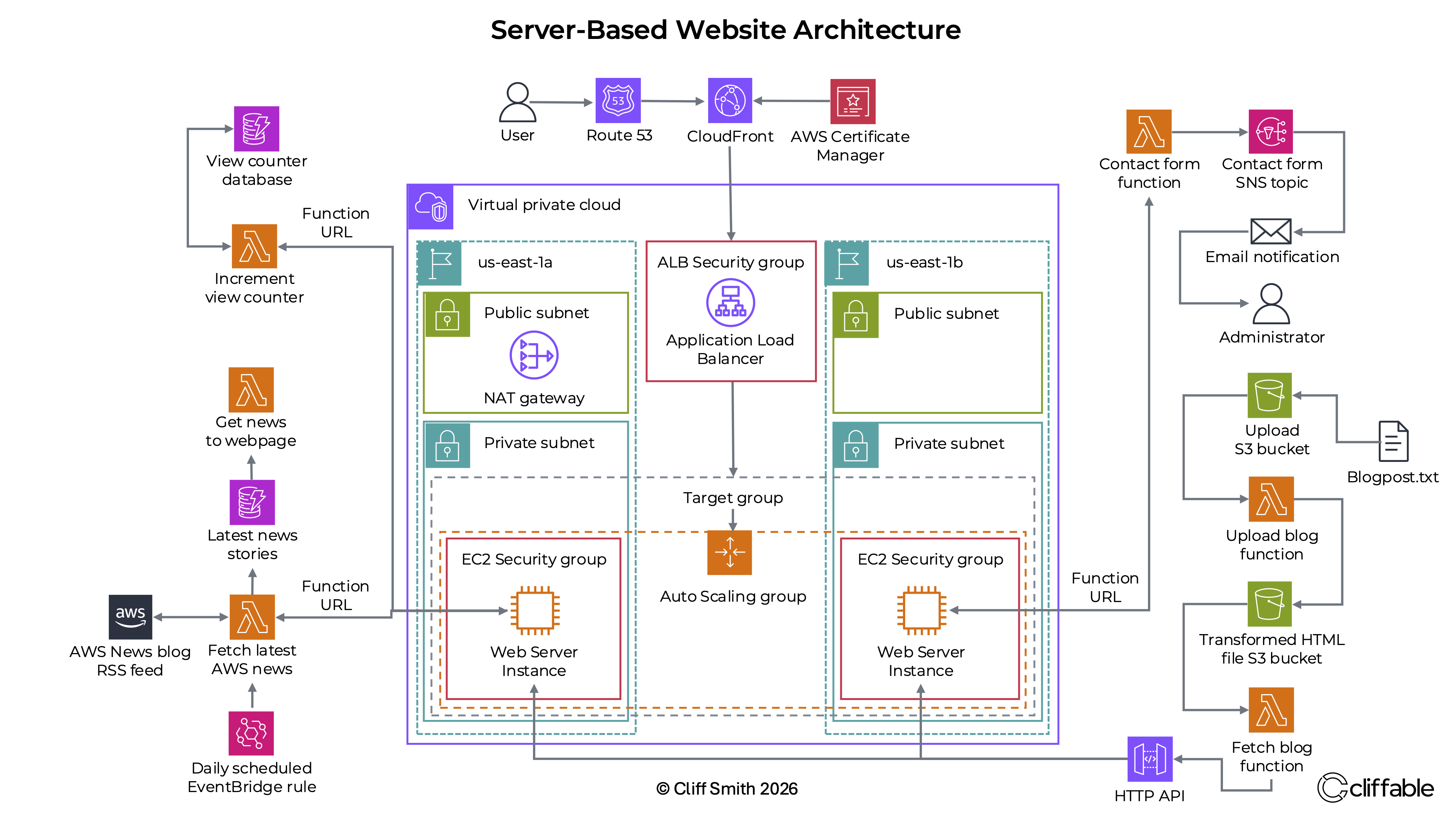Click the Transformed HTML file S3 bucket icon
Viewport: 1456px width, 819px height.
coord(1270,604)
